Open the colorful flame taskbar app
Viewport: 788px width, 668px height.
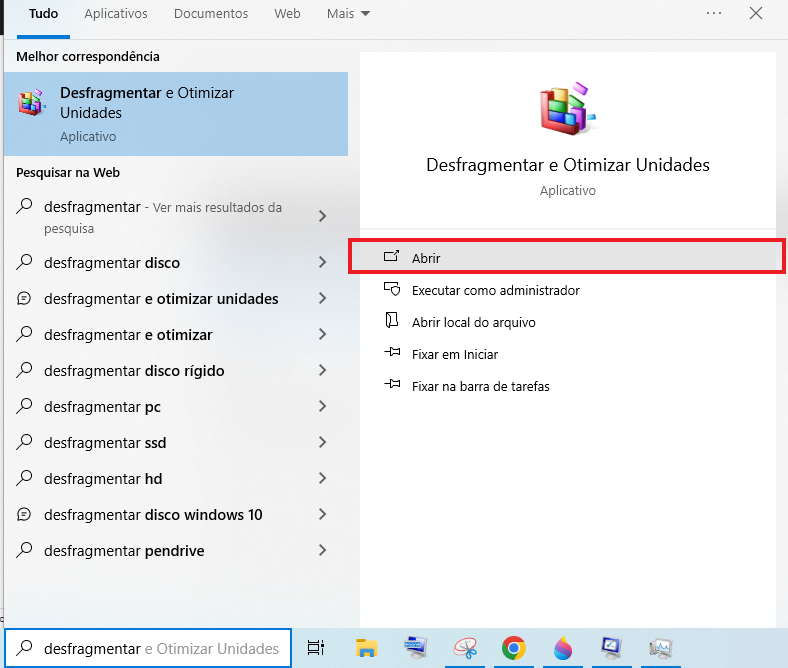[563, 648]
